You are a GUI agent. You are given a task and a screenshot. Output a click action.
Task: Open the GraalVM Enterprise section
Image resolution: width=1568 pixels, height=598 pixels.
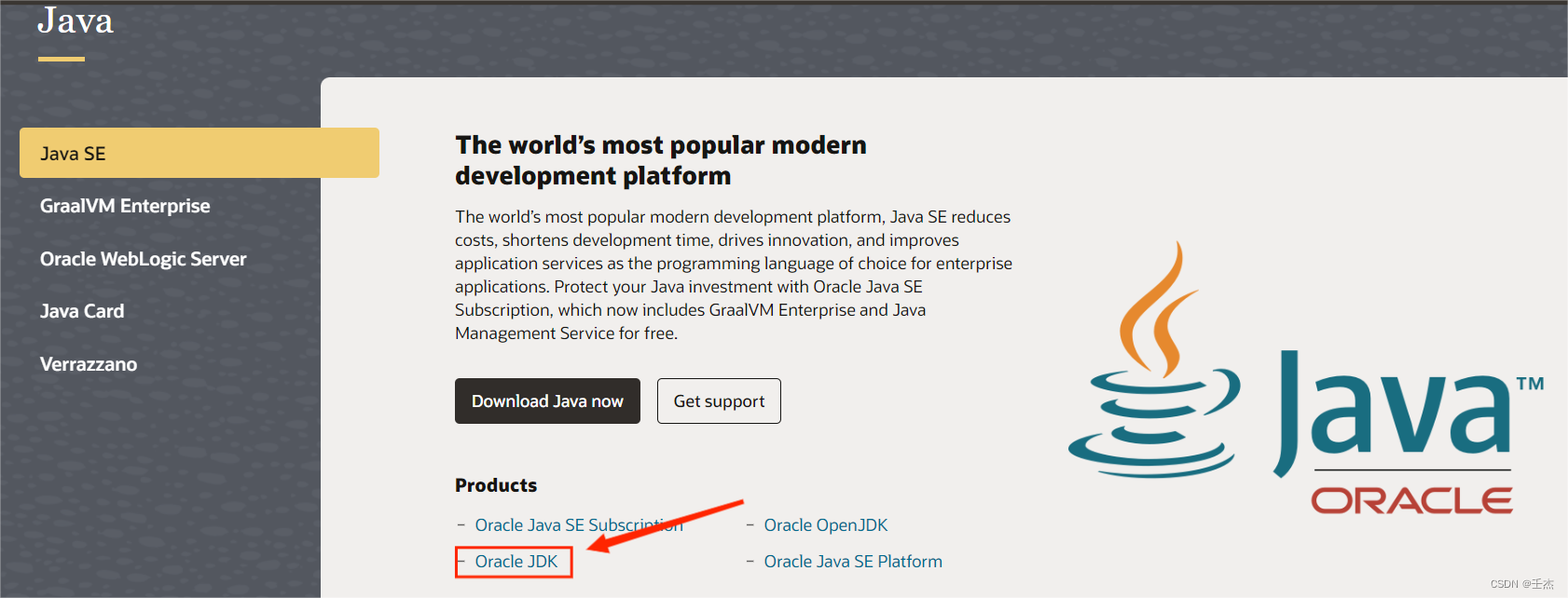pyautogui.click(x=125, y=206)
